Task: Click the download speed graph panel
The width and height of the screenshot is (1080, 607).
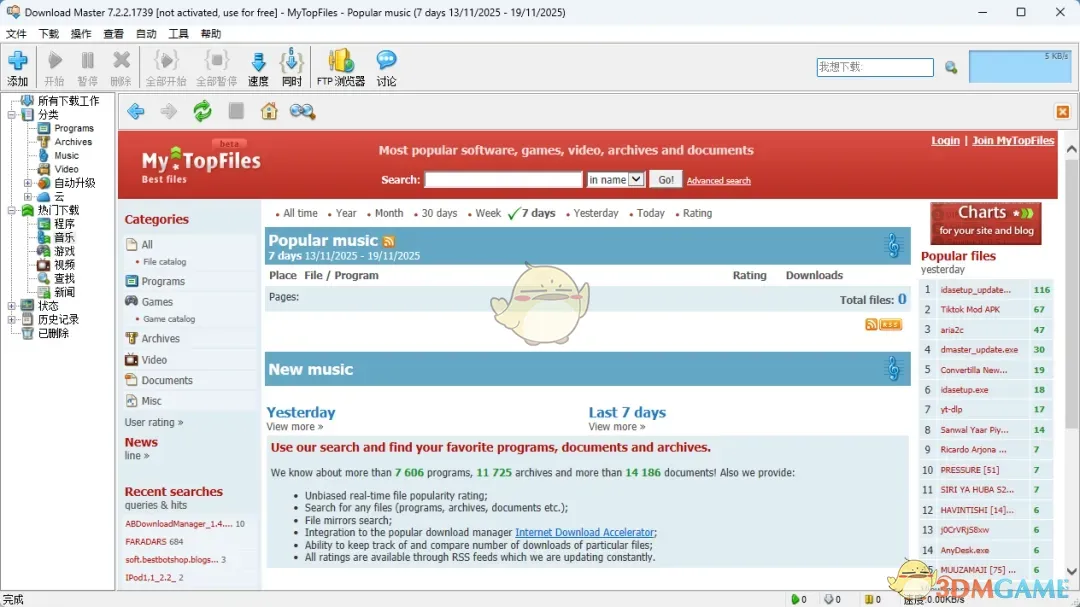Action: click(1020, 66)
